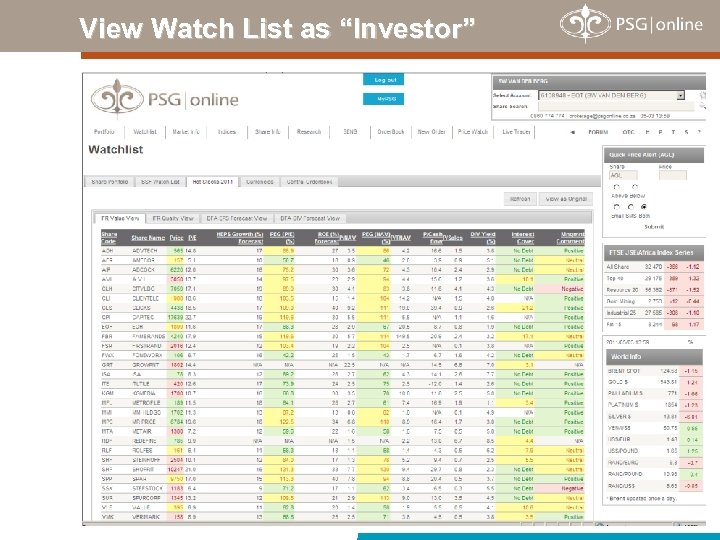Select the FR Value View tab

coord(120,219)
